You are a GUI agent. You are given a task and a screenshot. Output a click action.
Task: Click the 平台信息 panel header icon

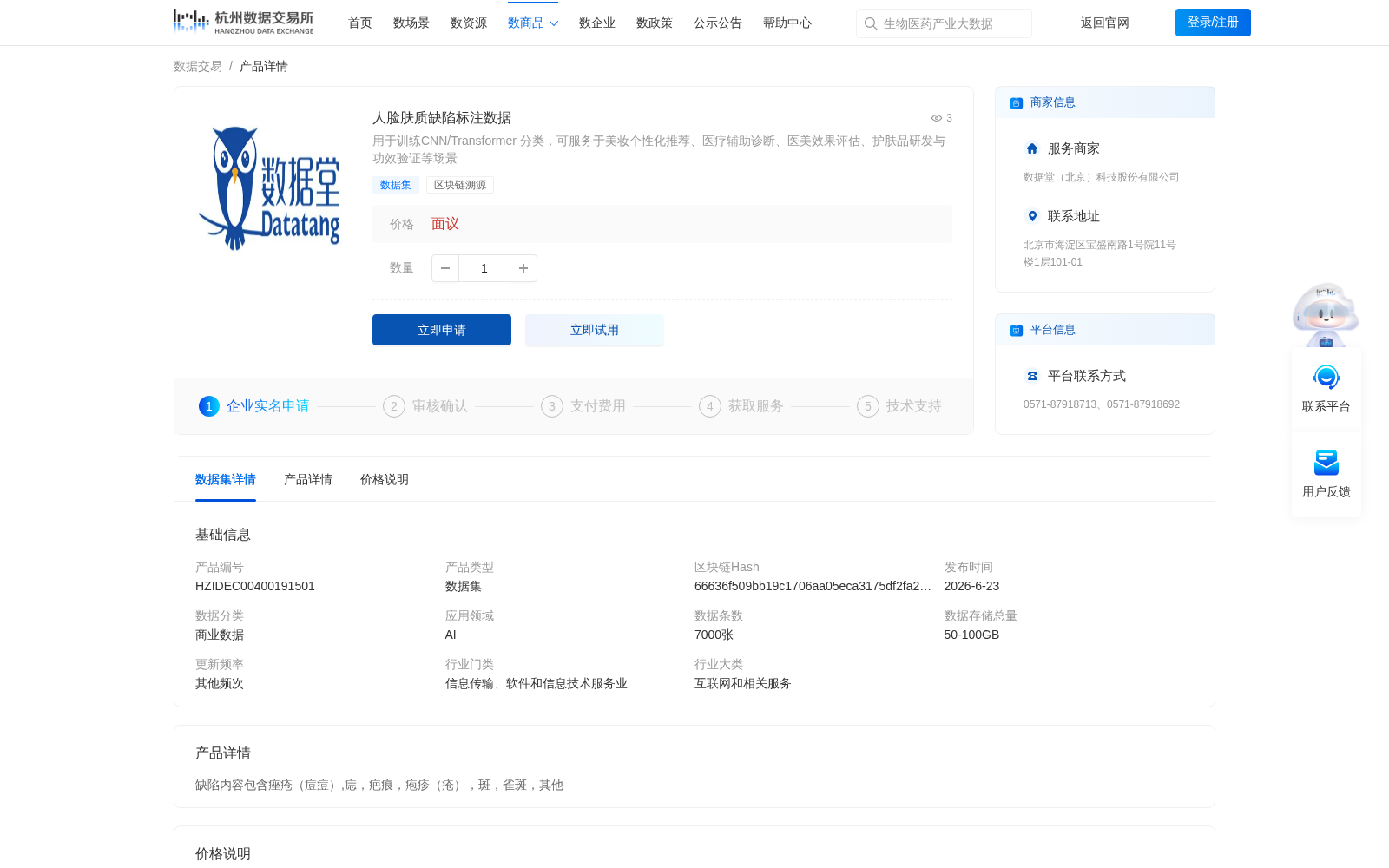coord(1017,331)
